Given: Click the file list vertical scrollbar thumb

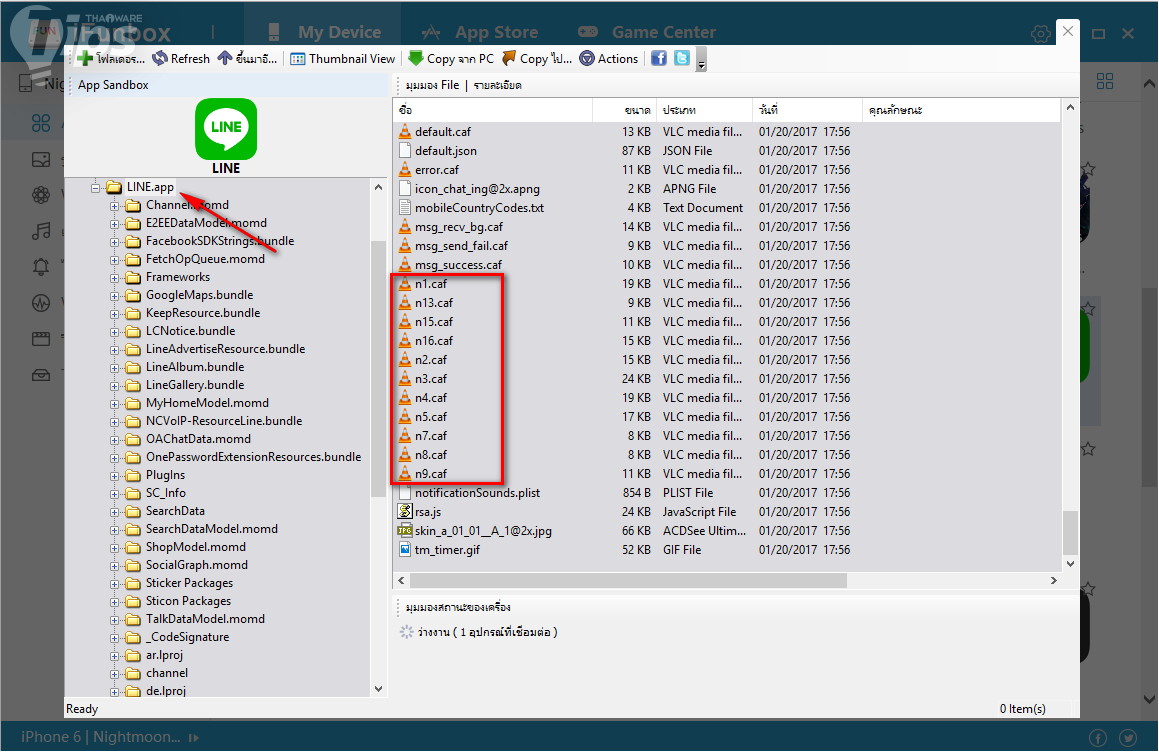Looking at the screenshot, I should pyautogui.click(x=1070, y=532).
